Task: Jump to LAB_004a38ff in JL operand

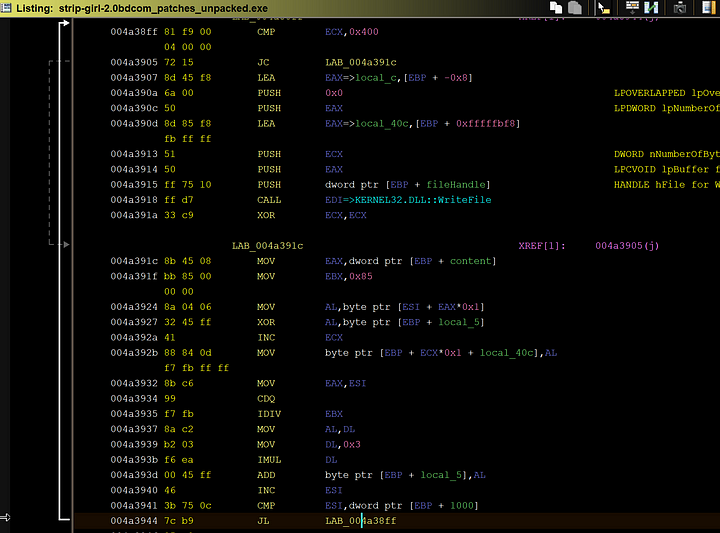Action: (360, 521)
